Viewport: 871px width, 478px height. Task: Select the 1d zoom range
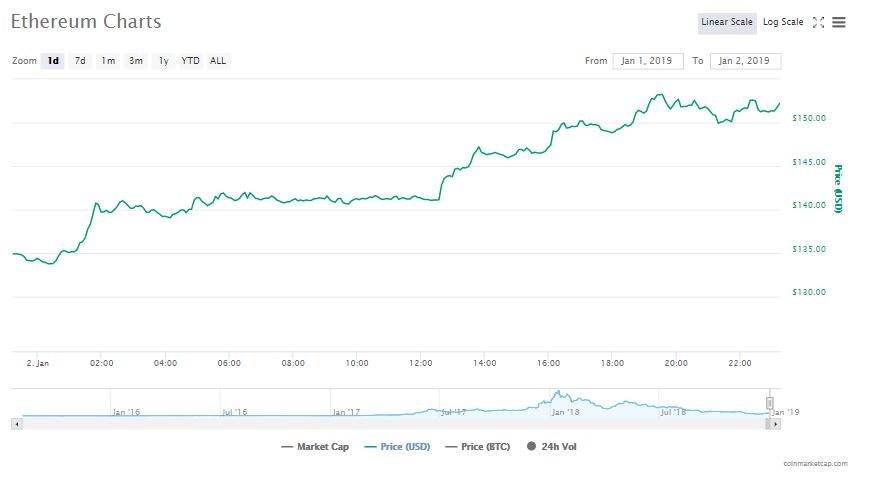point(53,61)
